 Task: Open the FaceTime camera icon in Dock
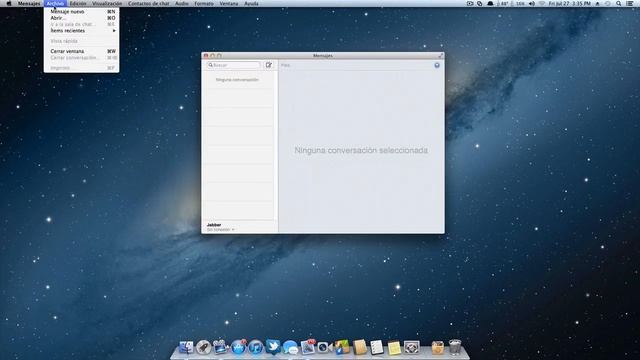pyautogui.click(x=325, y=347)
